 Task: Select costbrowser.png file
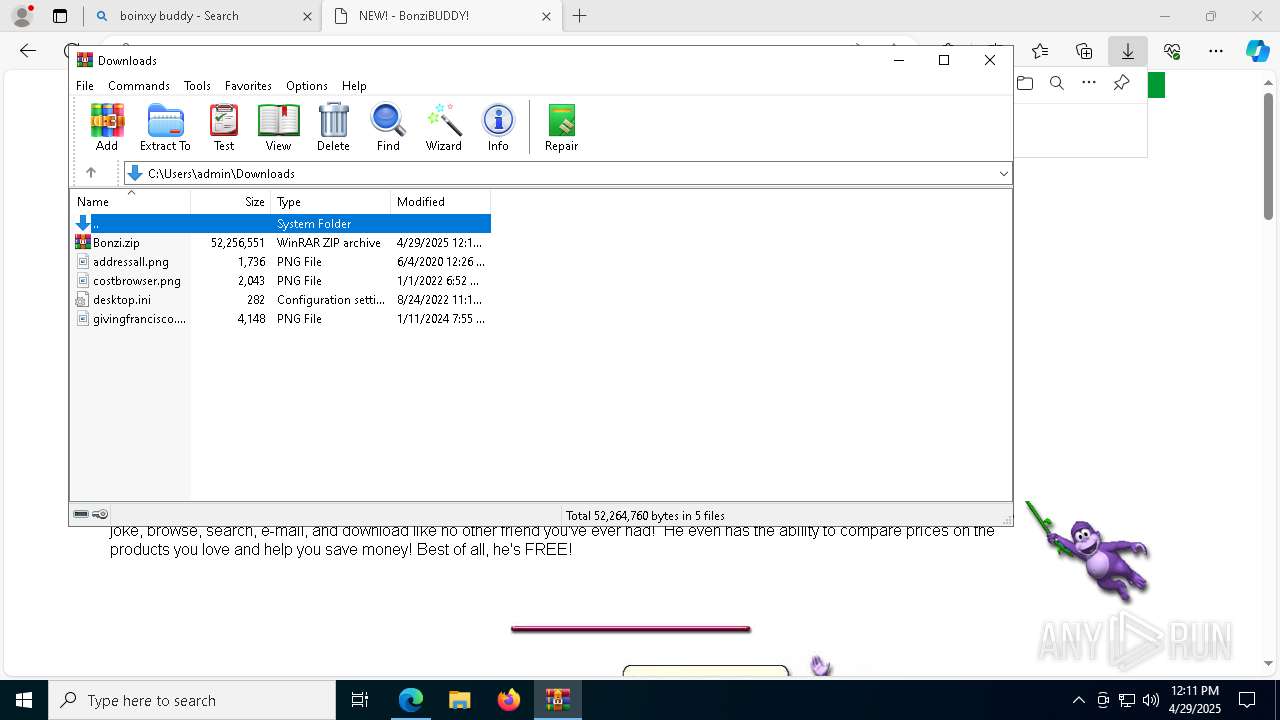(x=281, y=281)
